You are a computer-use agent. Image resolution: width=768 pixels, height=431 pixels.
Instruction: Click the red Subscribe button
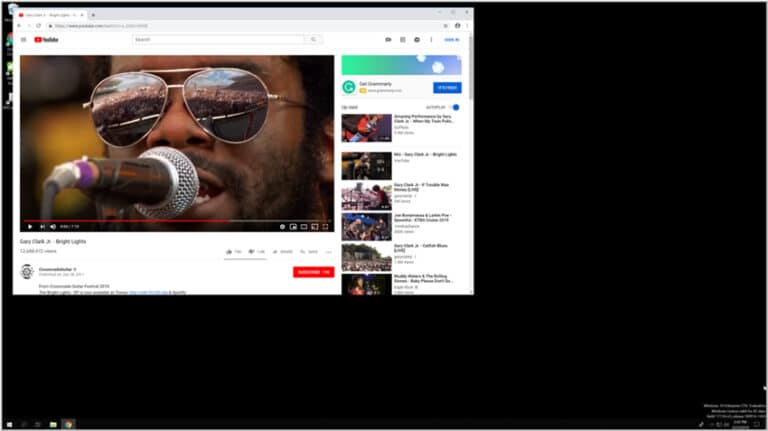click(x=313, y=272)
